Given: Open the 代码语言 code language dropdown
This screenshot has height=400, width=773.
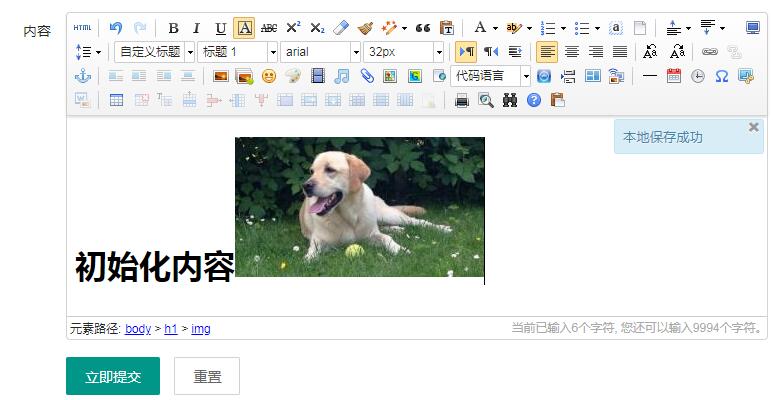Looking at the screenshot, I should (x=491, y=76).
